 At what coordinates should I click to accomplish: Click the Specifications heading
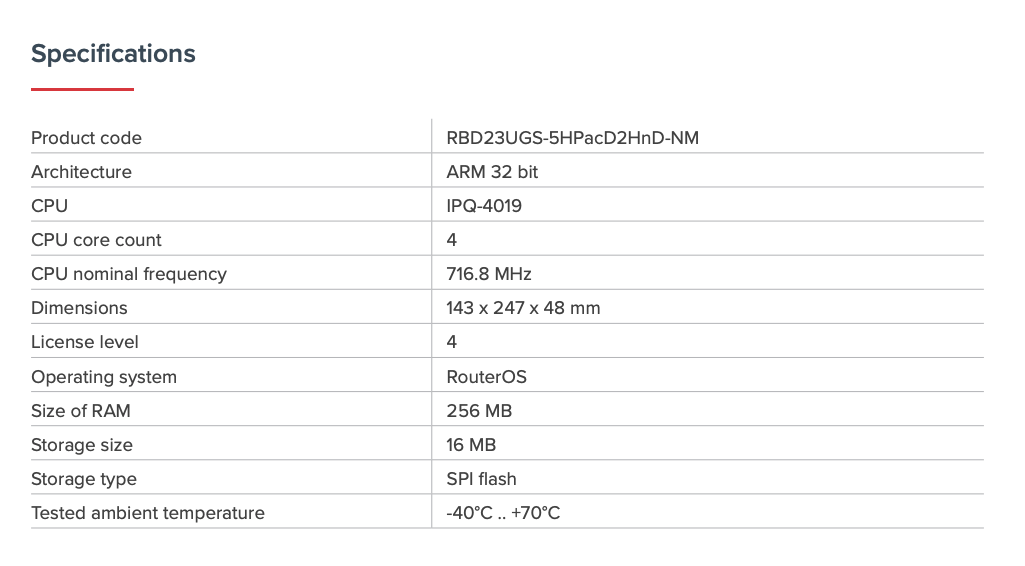[x=113, y=54]
